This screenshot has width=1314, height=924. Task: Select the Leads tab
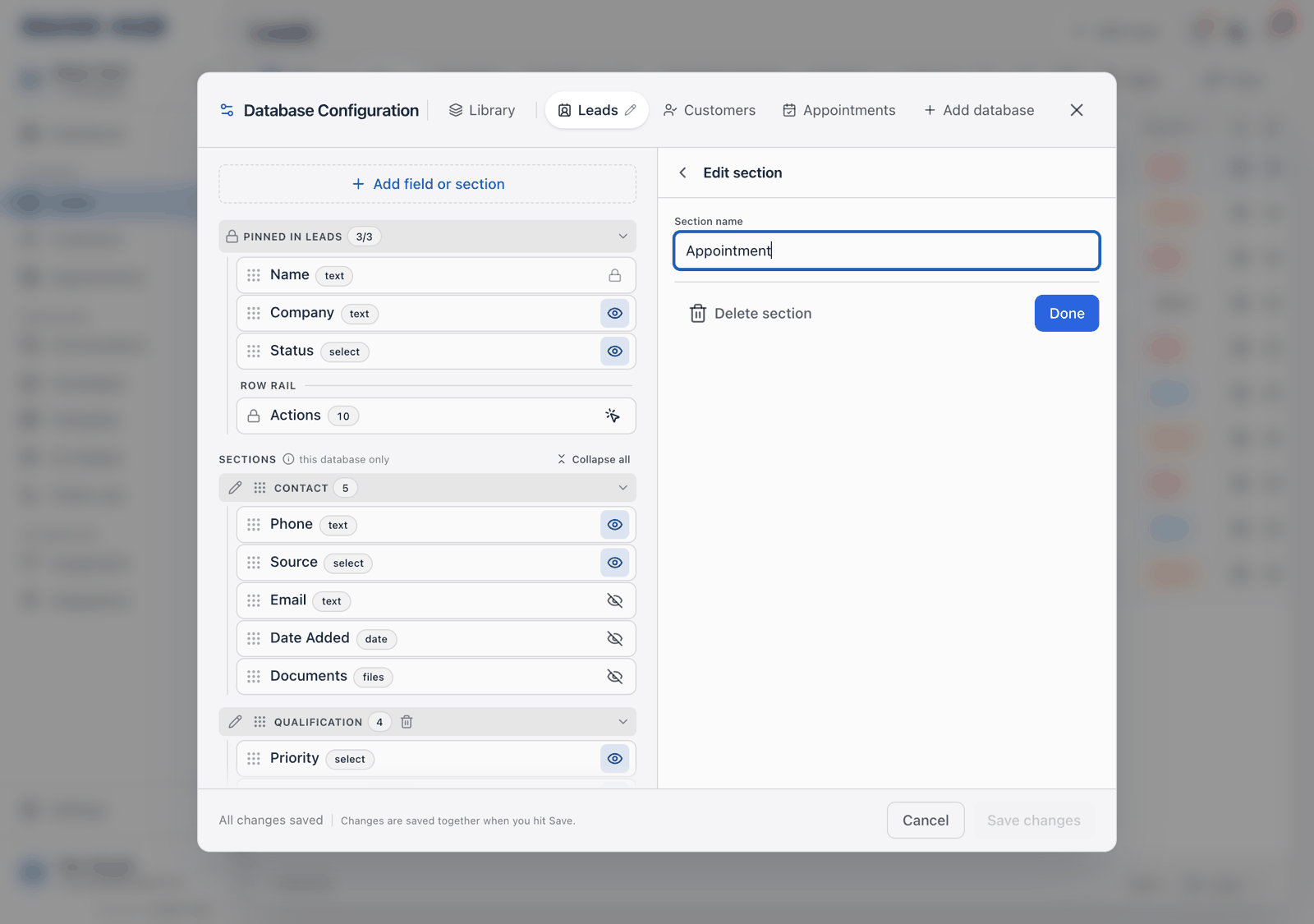[x=596, y=110]
